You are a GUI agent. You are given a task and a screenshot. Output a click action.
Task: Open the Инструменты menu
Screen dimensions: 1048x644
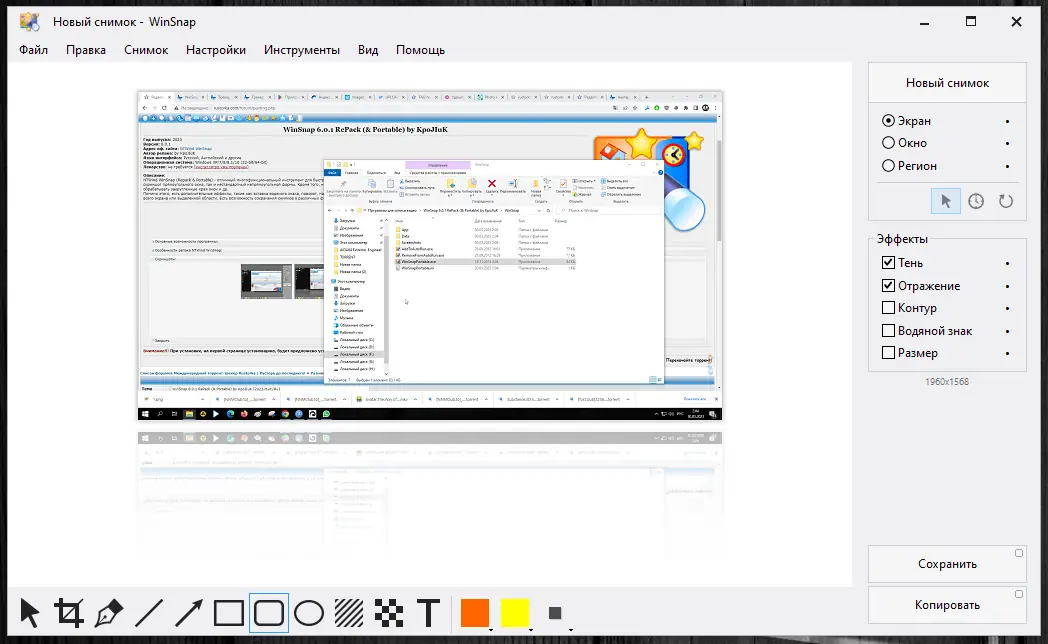coord(301,50)
